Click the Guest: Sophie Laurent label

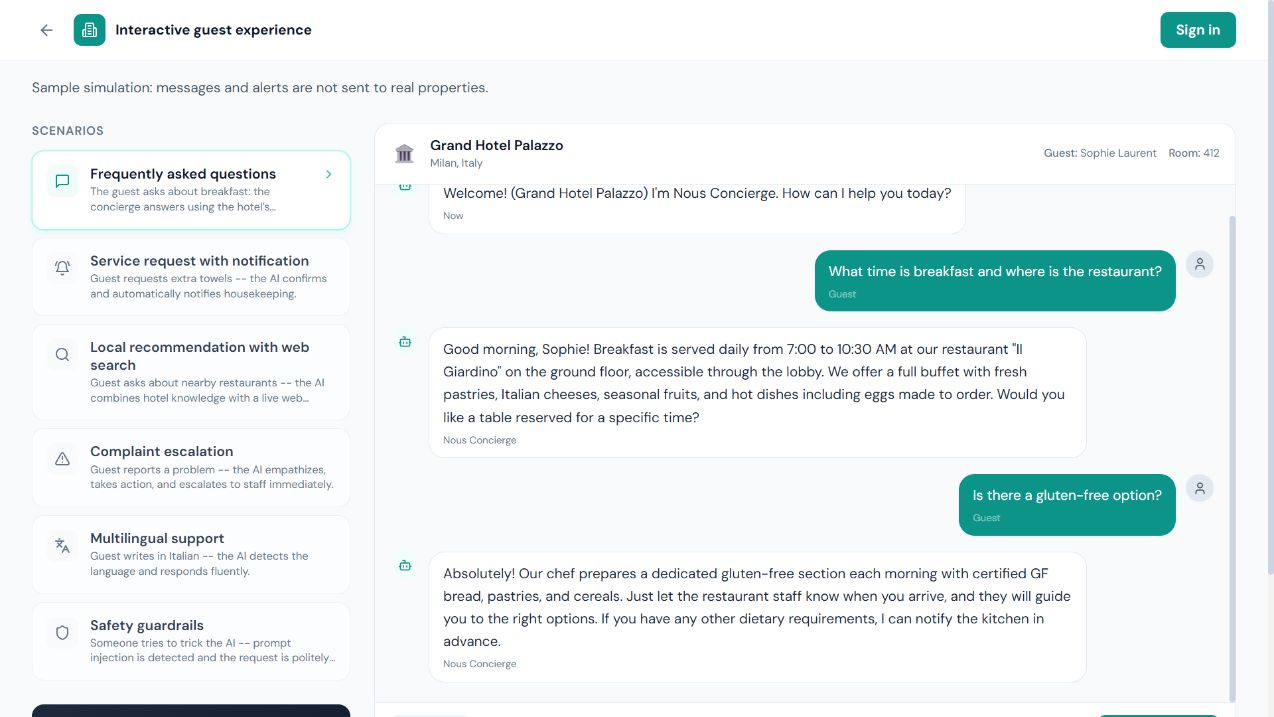pyautogui.click(x=1100, y=153)
